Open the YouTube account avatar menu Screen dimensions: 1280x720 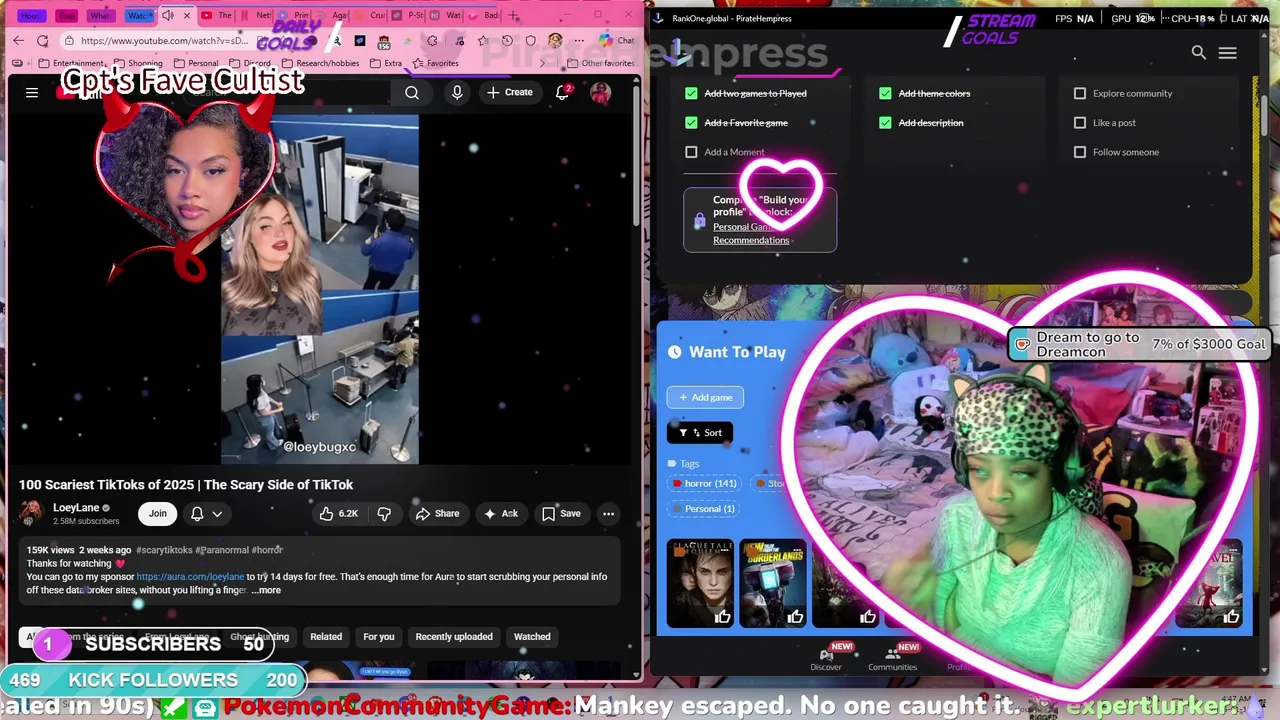tap(600, 93)
